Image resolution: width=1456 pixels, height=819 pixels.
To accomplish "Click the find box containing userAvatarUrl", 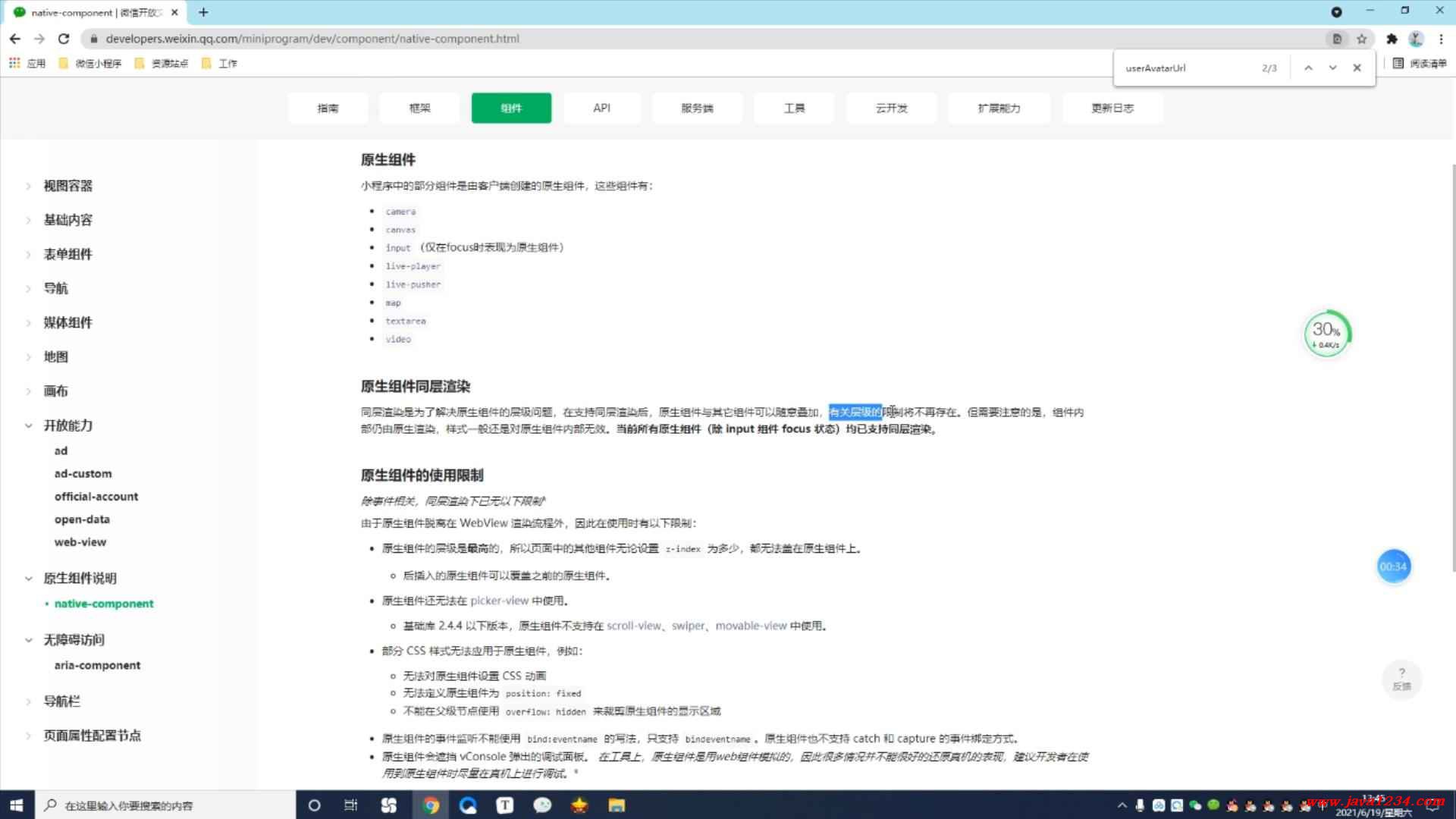I will (1187, 67).
